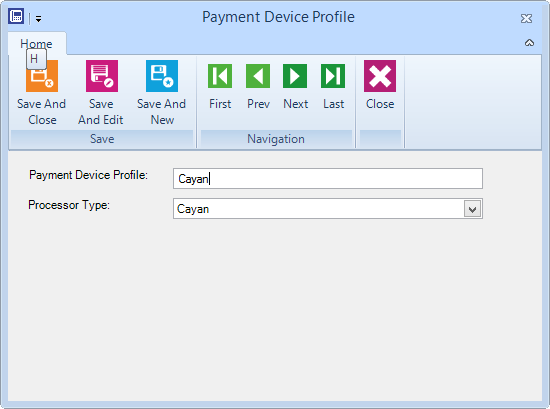The image size is (550, 409).
Task: Click the Save group label in ribbon
Action: click(102, 139)
